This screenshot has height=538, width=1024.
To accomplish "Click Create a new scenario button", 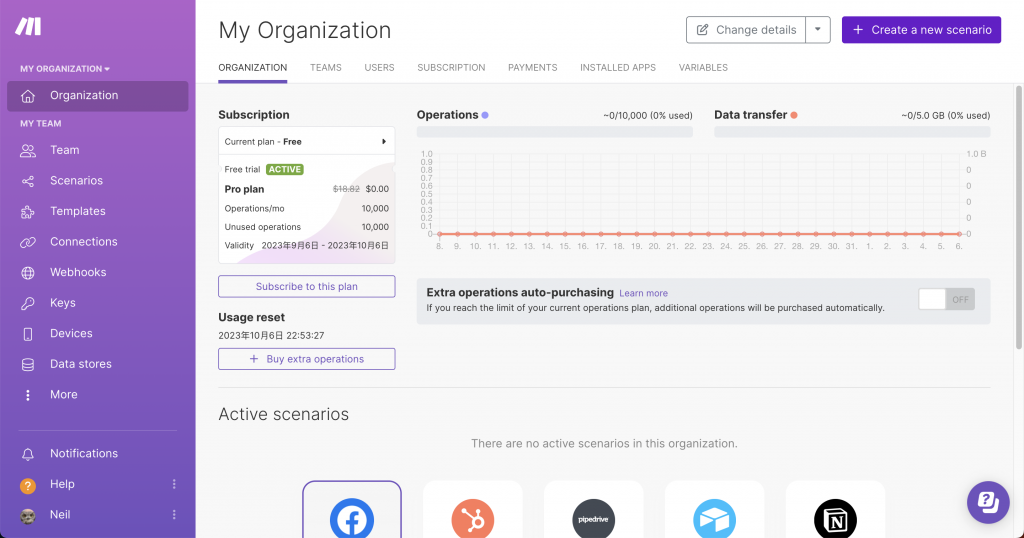I will coord(921,30).
